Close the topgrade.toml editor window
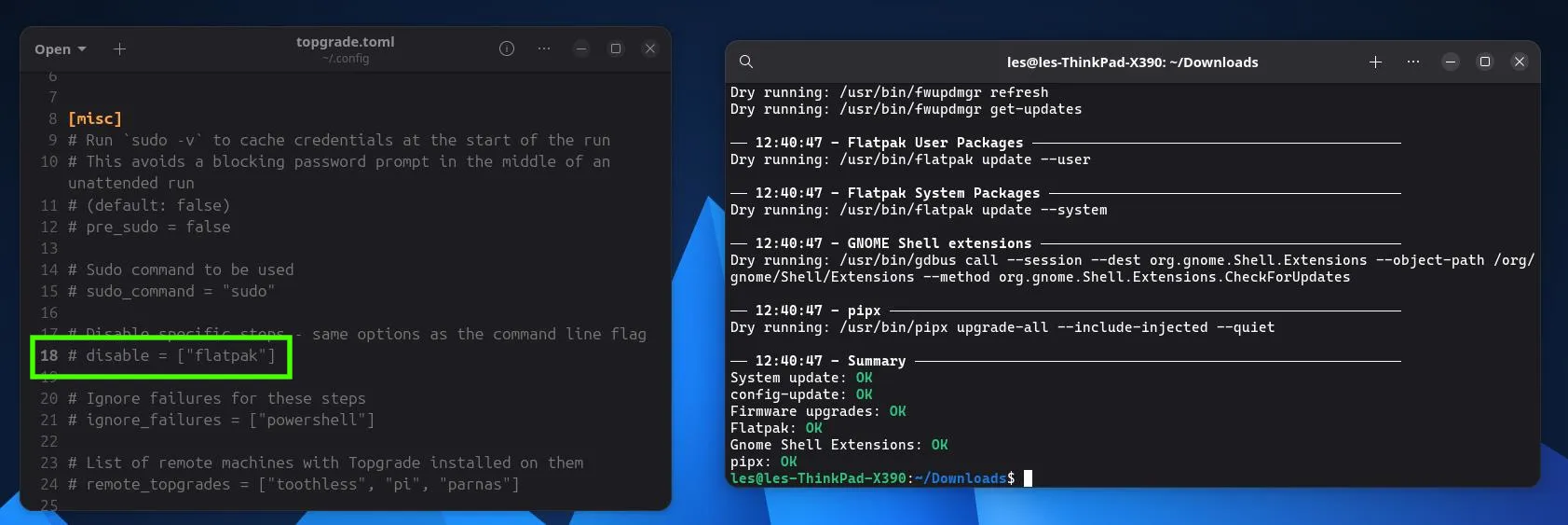Viewport: 1568px width, 525px height. [x=650, y=48]
